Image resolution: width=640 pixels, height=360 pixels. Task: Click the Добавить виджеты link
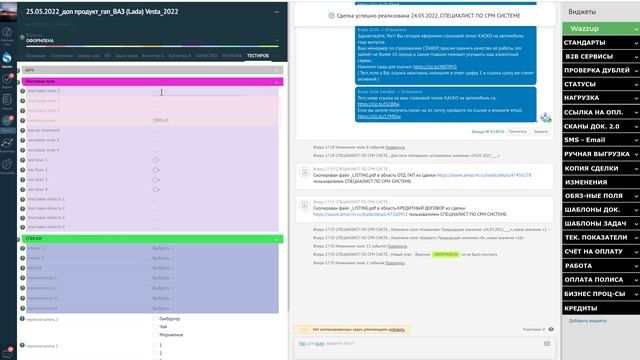pos(588,321)
